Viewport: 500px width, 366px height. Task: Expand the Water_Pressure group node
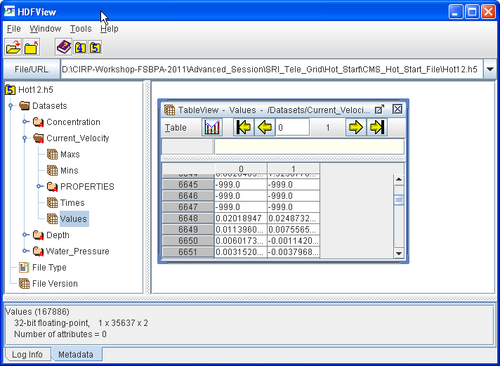coord(25,251)
